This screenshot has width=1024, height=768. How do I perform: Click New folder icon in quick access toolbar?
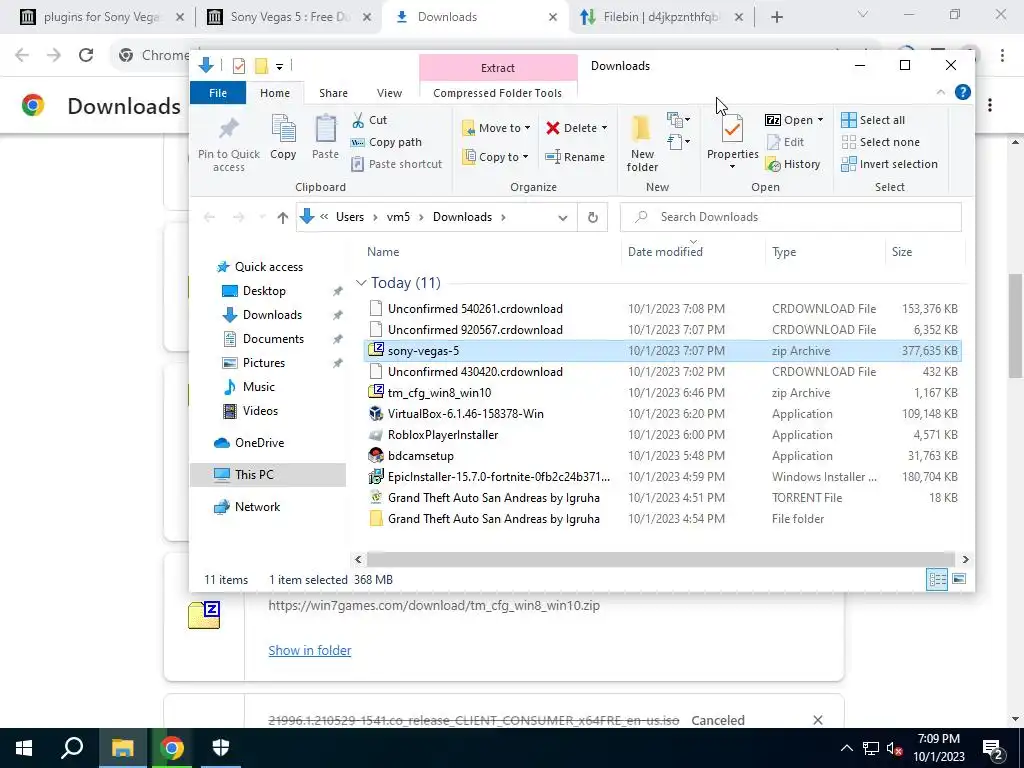point(261,66)
